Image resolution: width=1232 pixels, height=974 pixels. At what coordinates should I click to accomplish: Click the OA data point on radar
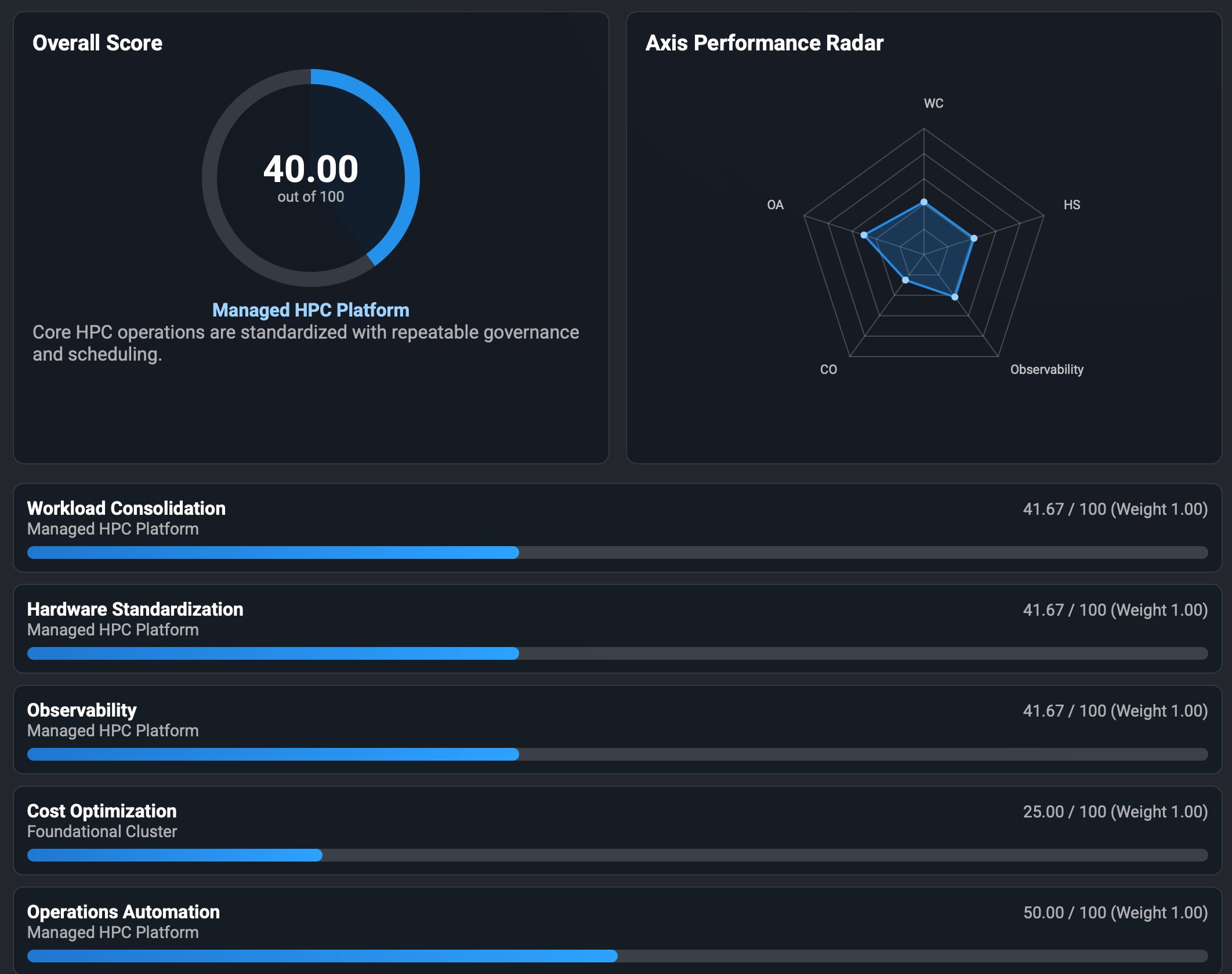(864, 235)
